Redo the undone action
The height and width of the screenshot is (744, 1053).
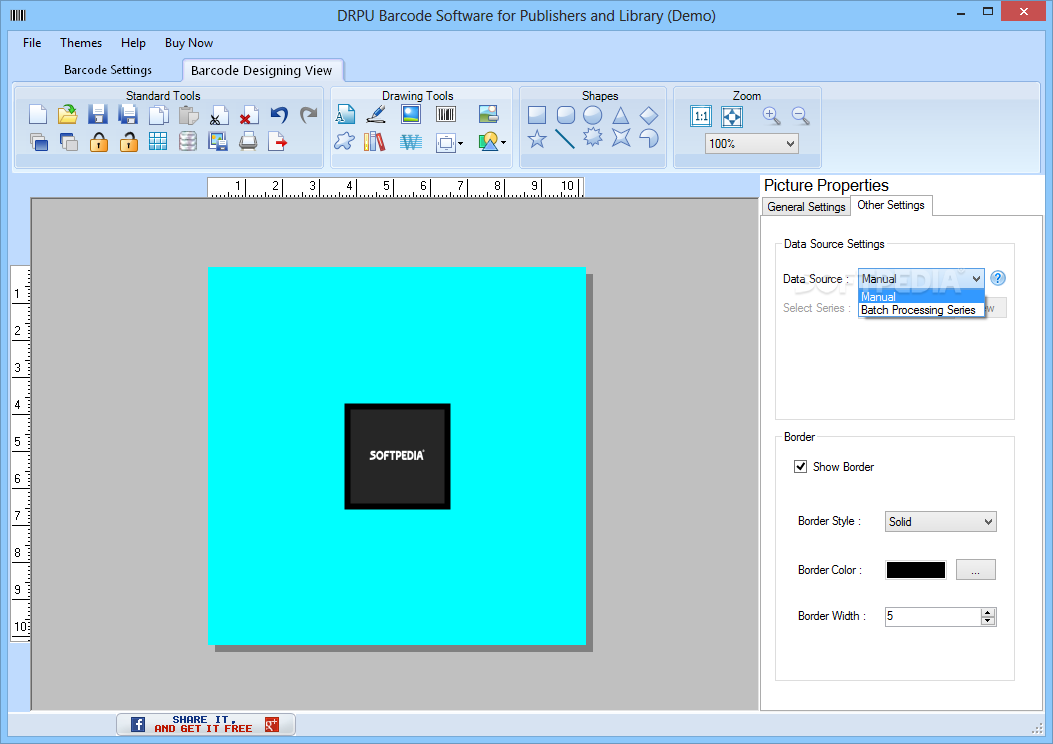(308, 115)
